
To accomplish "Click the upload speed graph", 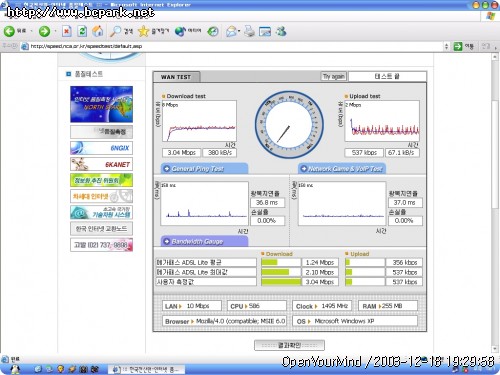I will (382, 121).
